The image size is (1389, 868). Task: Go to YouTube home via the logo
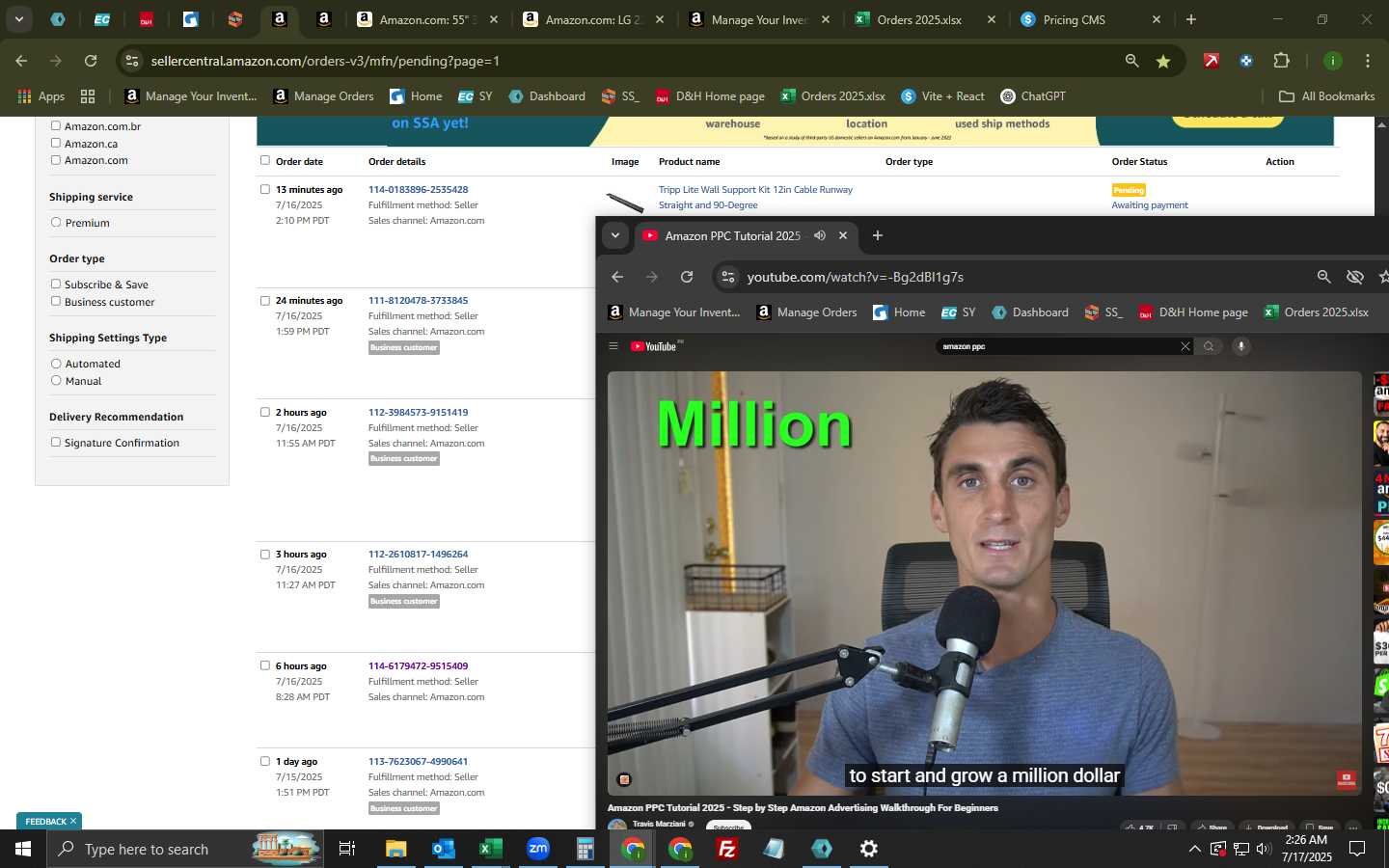[656, 346]
